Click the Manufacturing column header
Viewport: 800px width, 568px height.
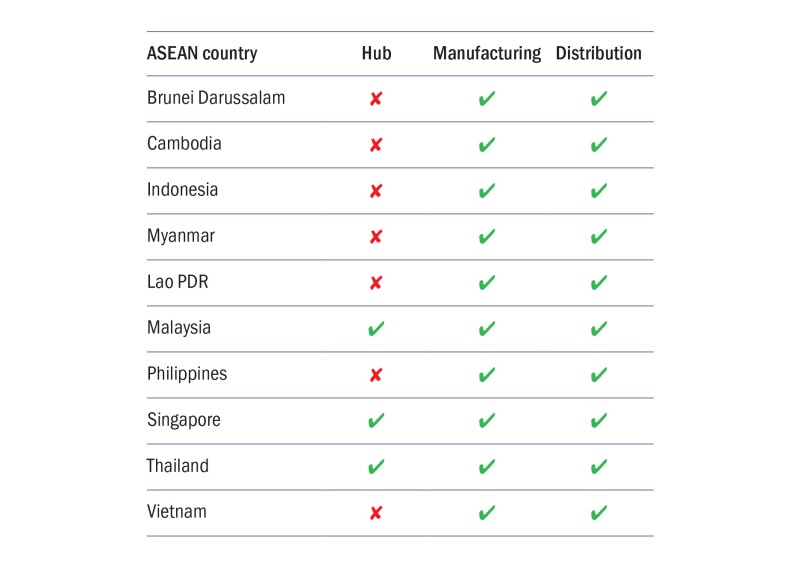click(x=487, y=53)
